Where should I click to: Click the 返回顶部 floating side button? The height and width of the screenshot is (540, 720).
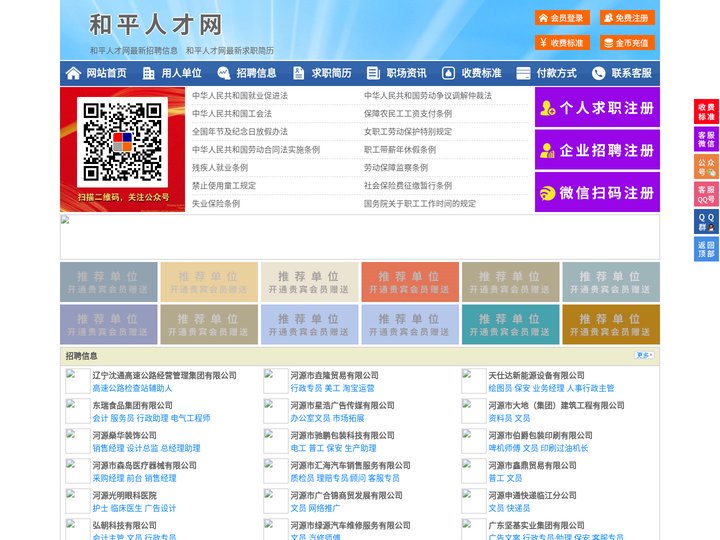706,249
